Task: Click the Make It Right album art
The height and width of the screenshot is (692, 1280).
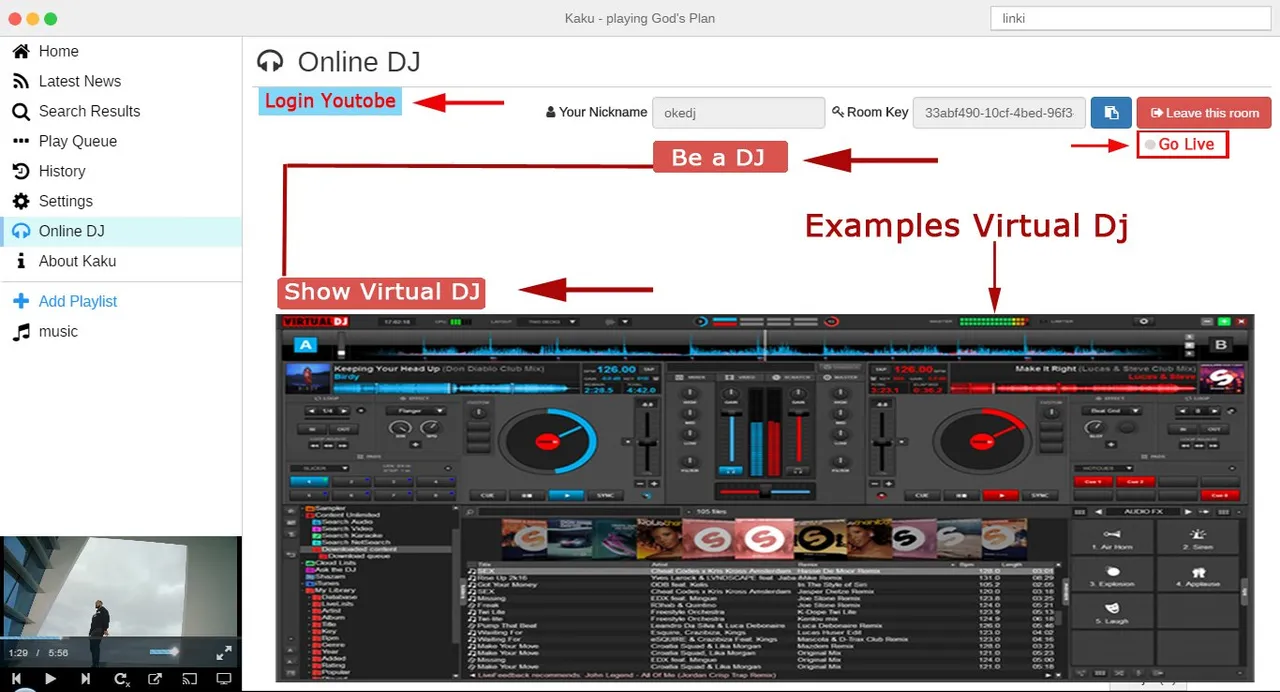Action: tap(1222, 379)
